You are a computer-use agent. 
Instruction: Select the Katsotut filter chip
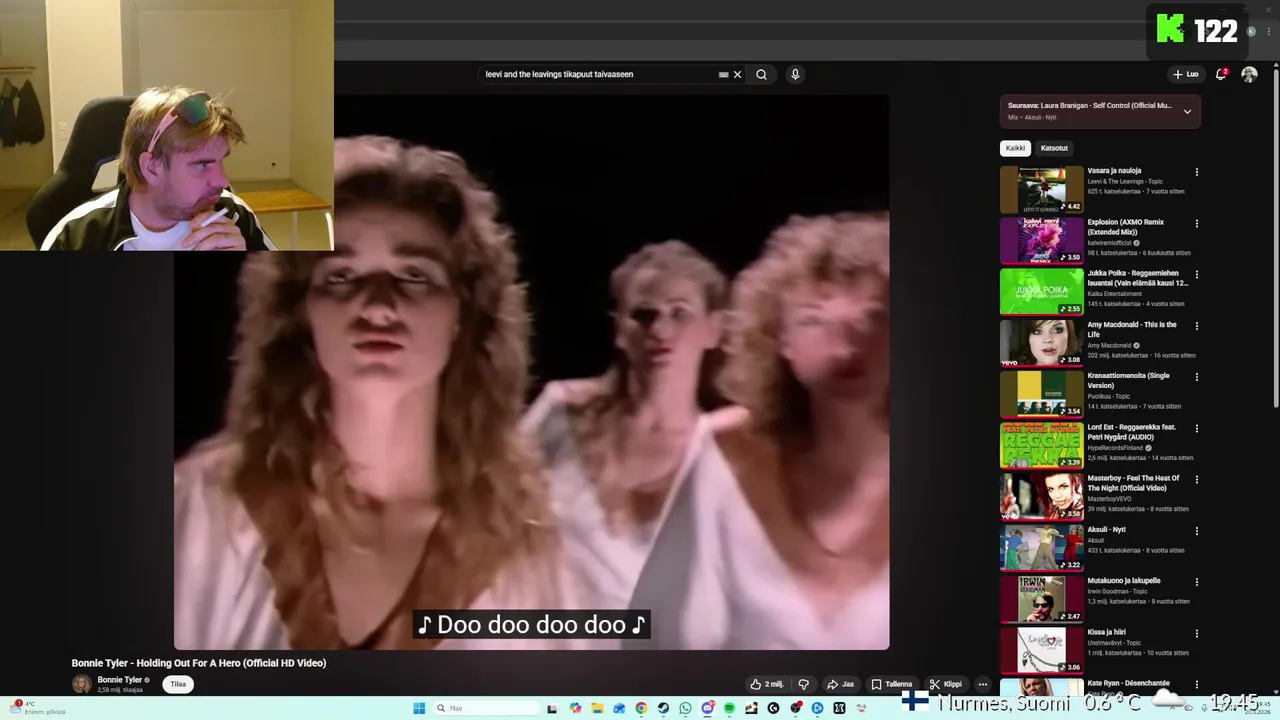click(x=1054, y=148)
